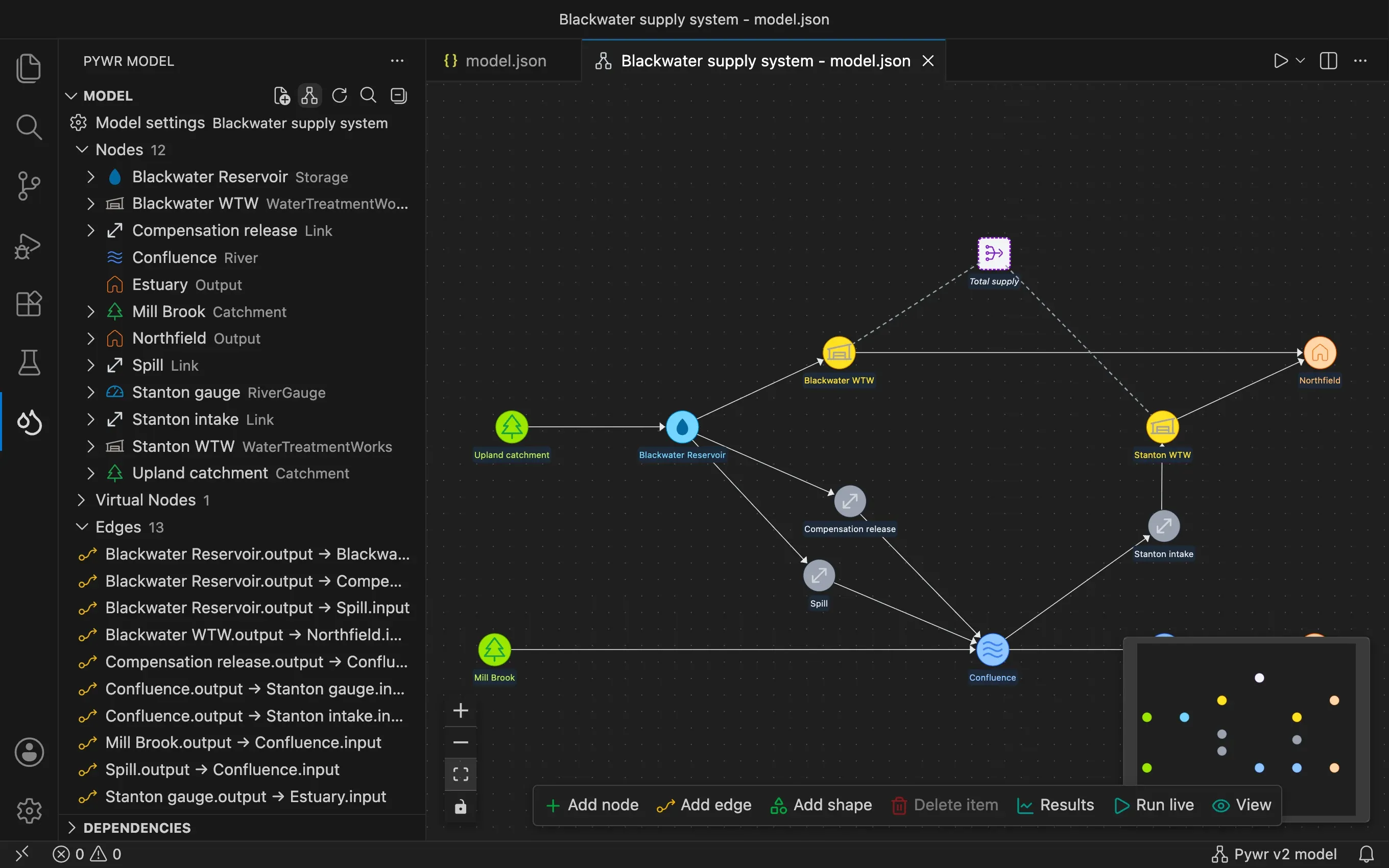1389x868 pixels.
Task: Open the run button dropdown arrow
Action: click(1301, 60)
